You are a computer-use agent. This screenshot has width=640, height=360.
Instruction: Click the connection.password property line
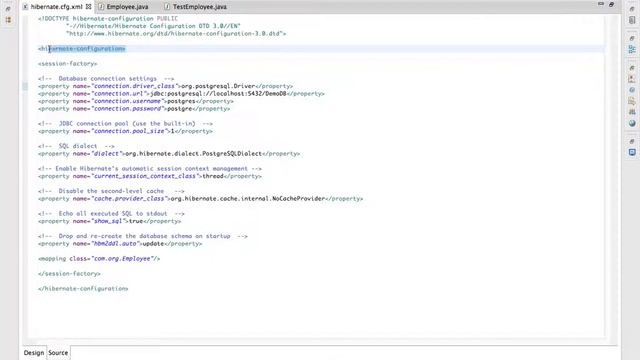click(134, 109)
